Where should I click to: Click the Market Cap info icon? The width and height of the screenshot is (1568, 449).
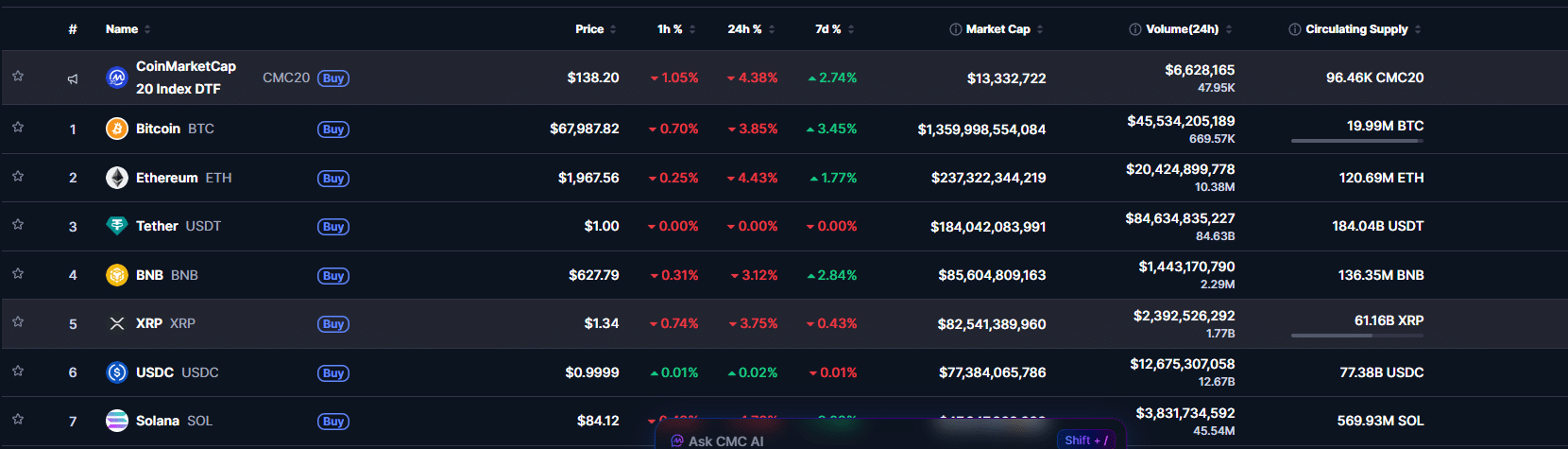956,29
